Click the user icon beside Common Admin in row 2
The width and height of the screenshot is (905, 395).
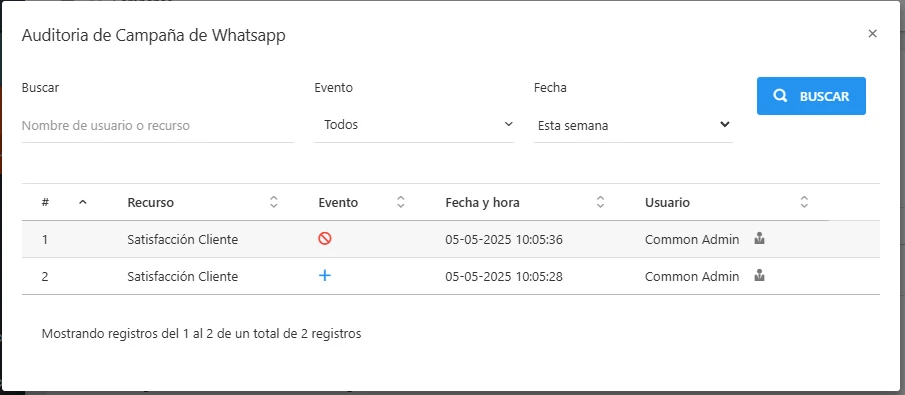click(760, 275)
